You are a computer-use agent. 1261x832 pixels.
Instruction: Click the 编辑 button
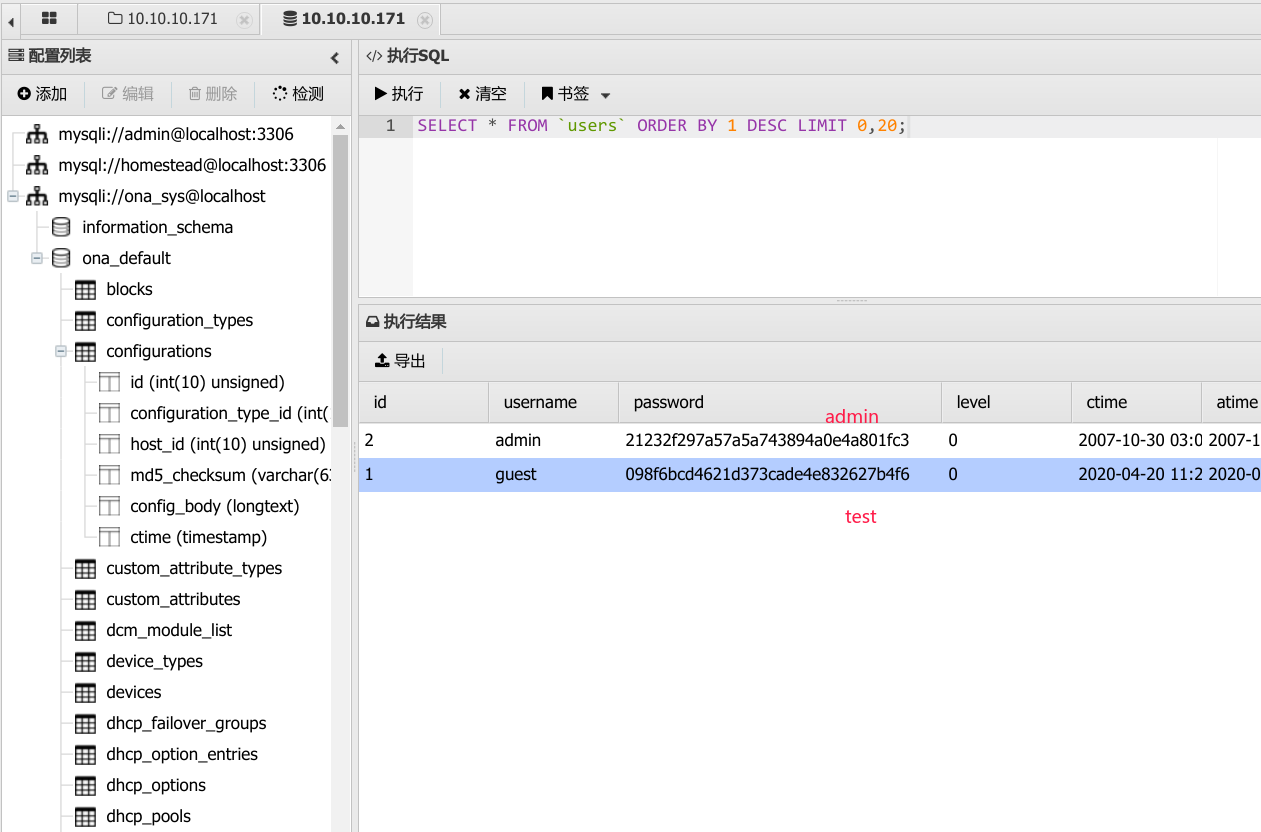128,94
